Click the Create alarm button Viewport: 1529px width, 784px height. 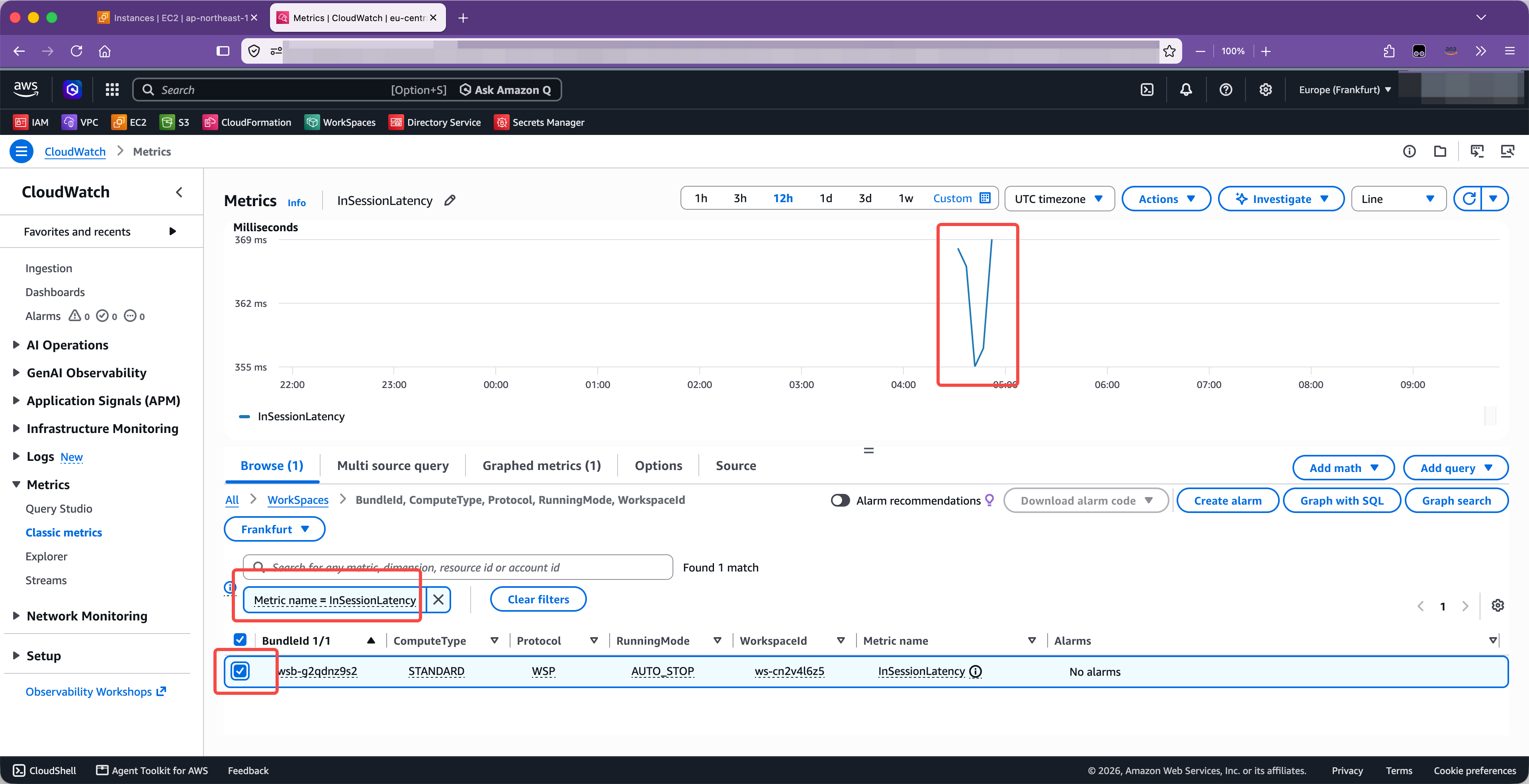1228,501
